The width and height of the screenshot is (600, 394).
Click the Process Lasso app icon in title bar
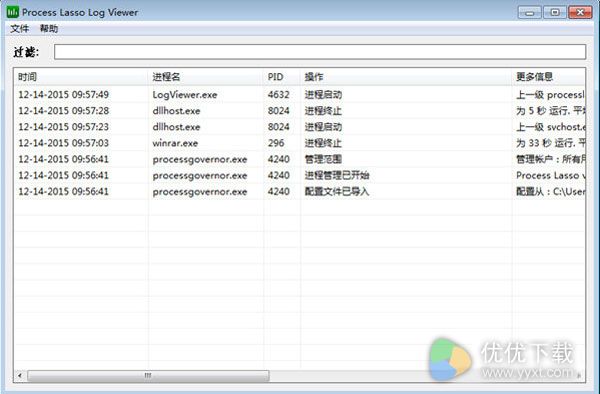[x=13, y=12]
